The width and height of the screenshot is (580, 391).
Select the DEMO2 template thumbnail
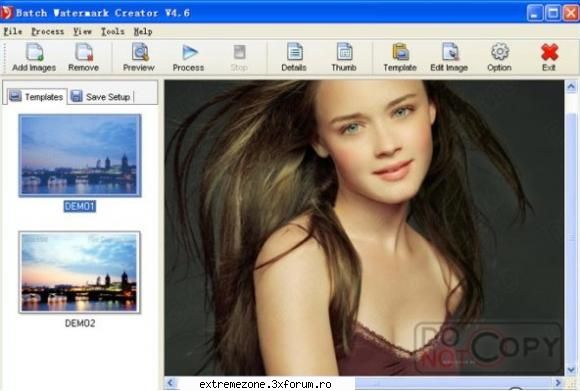80,273
